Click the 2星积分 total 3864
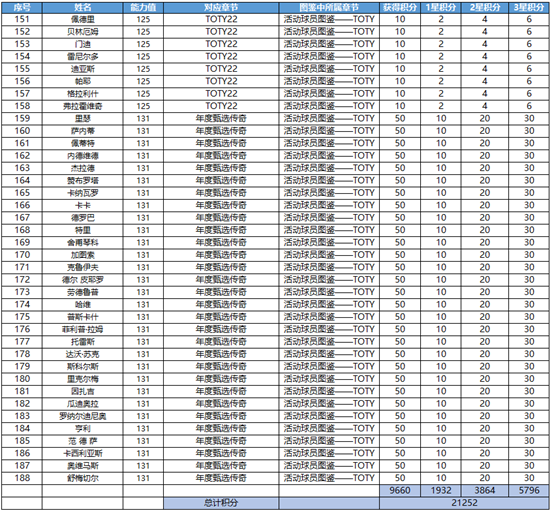Image resolution: width=554 pixels, height=513 pixels. [x=485, y=490]
